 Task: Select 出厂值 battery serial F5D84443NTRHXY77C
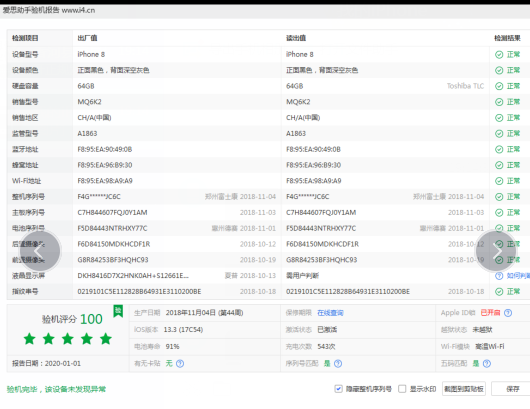tap(112, 228)
